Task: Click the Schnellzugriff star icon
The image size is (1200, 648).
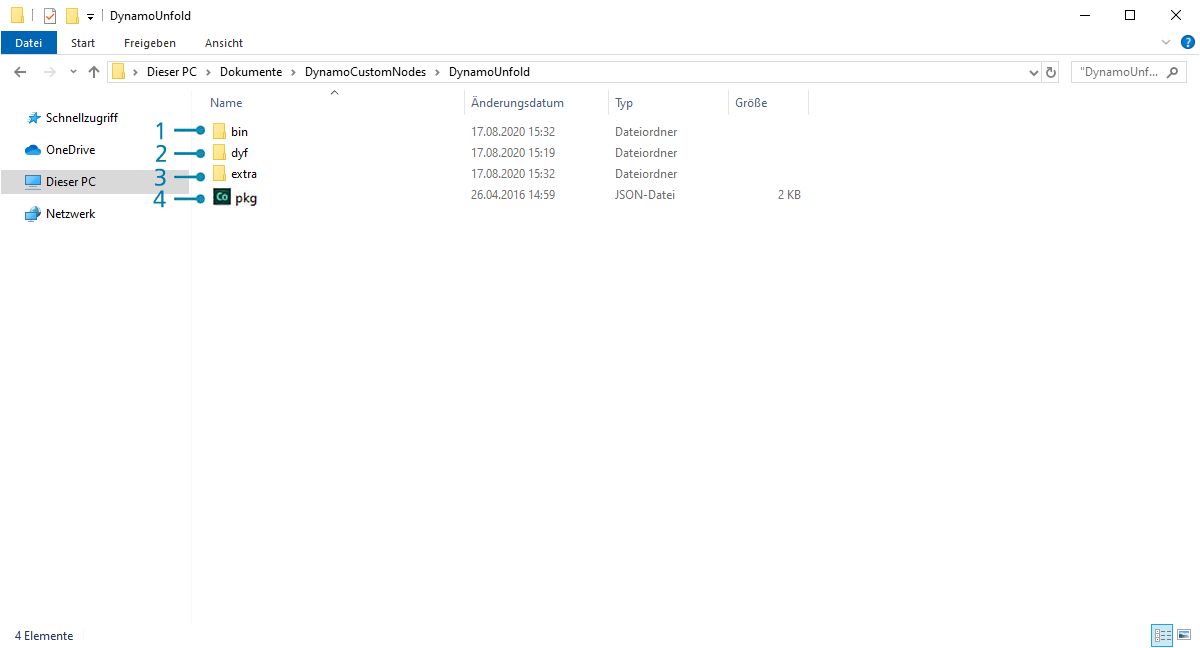Action: tap(33, 118)
